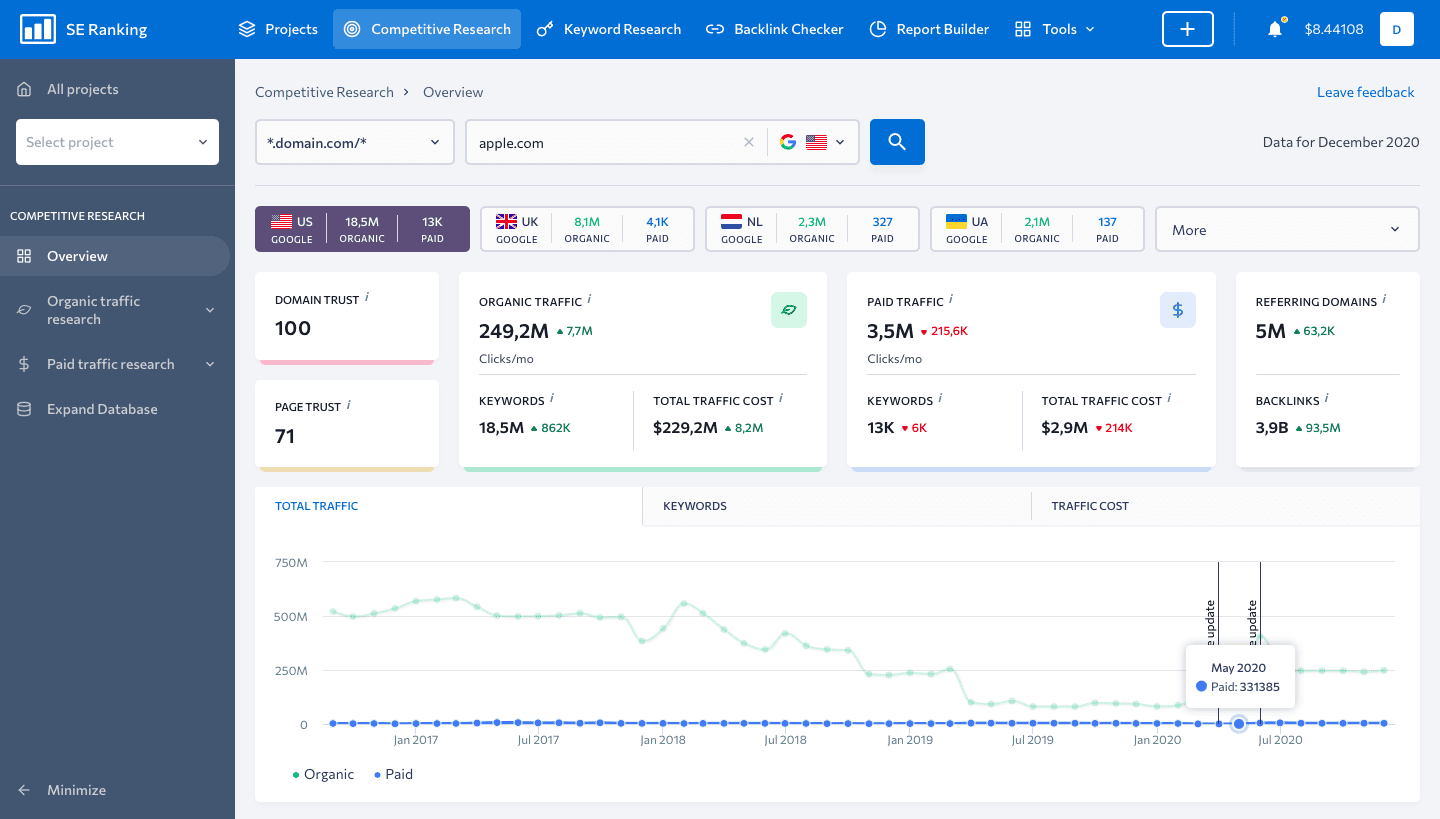
Task: Click the Referring Domains info icon
Action: point(1385,299)
